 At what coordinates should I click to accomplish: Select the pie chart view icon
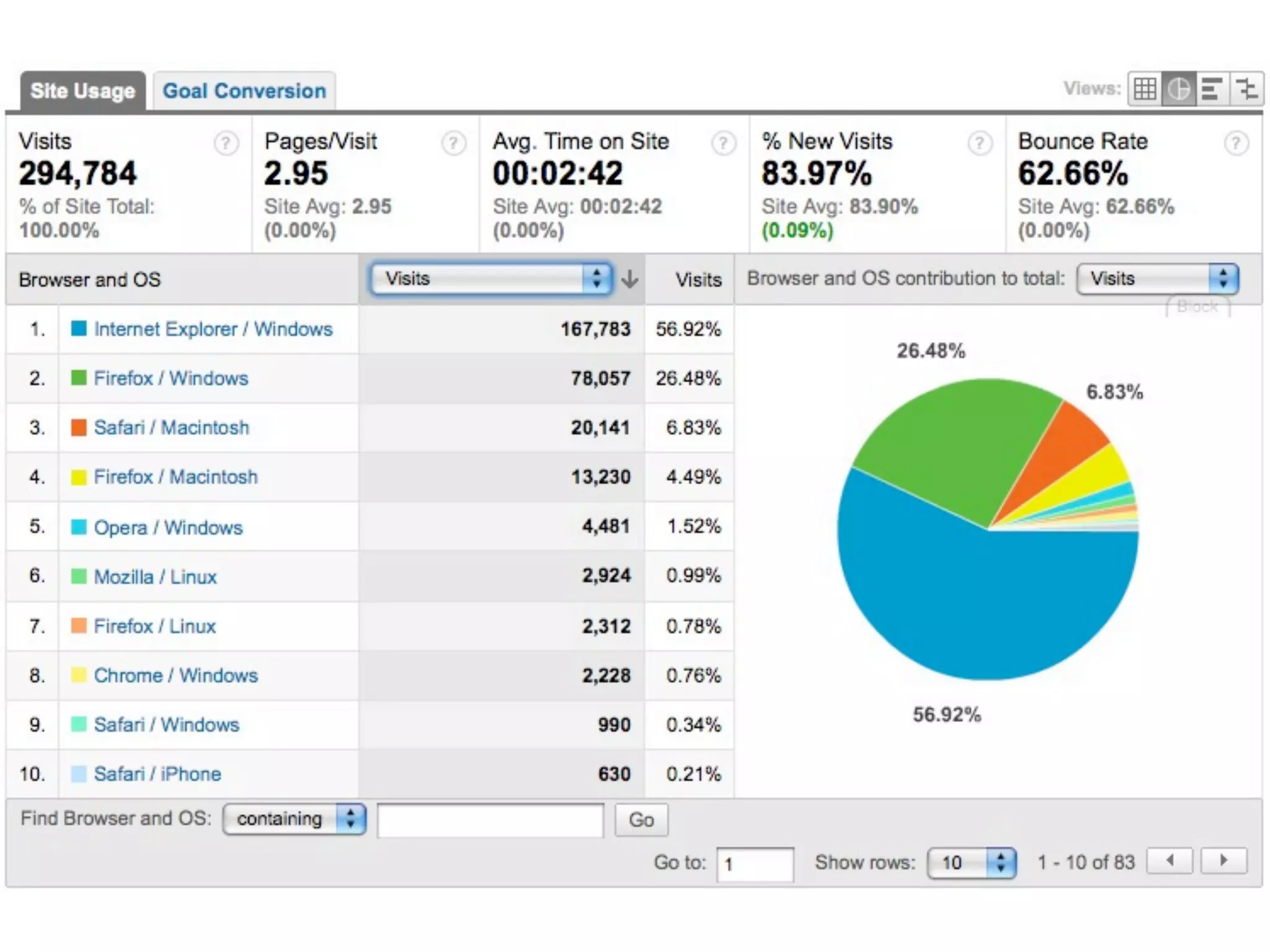(x=1178, y=89)
